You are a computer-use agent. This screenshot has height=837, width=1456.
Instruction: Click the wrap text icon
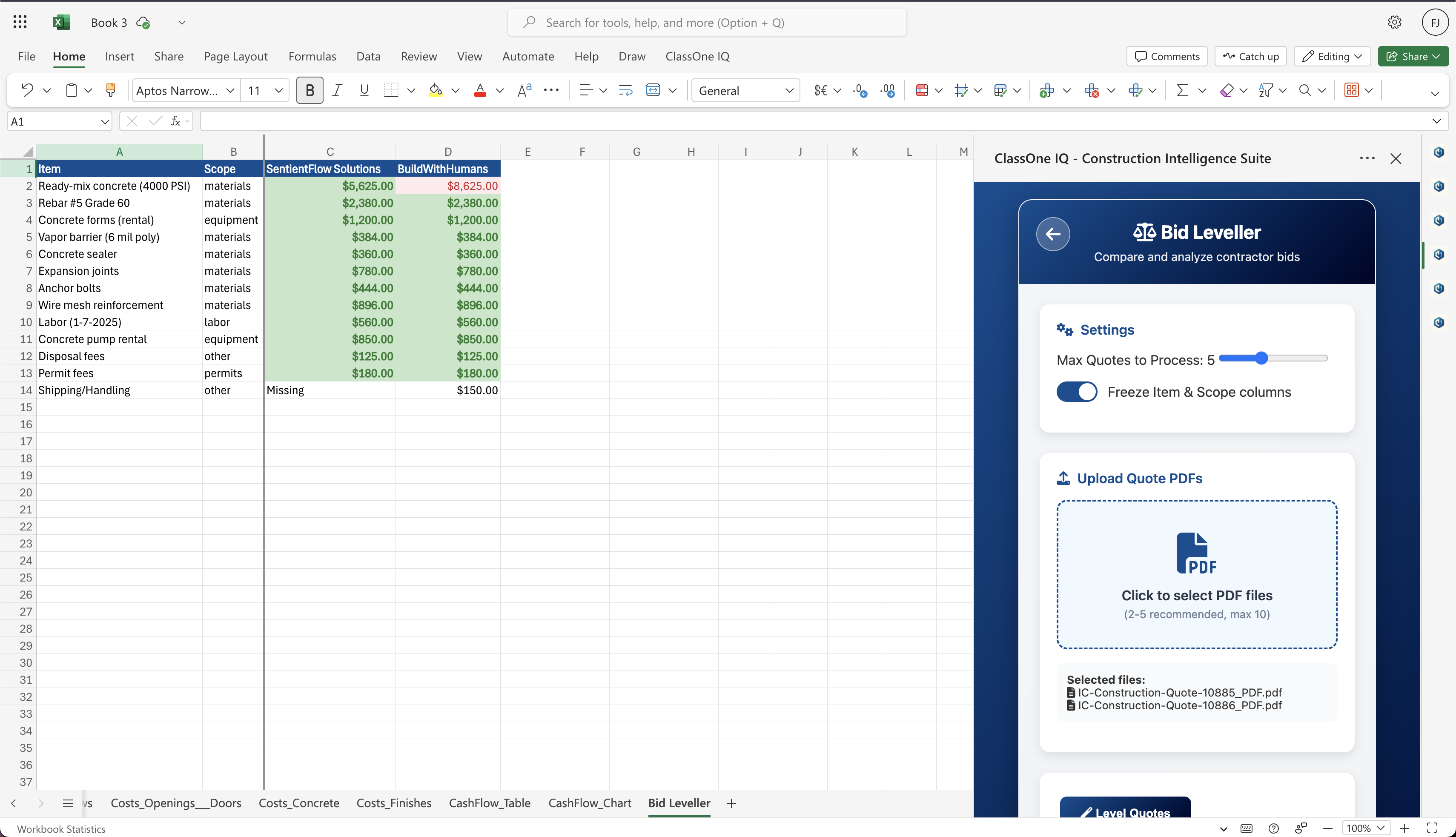(x=625, y=90)
